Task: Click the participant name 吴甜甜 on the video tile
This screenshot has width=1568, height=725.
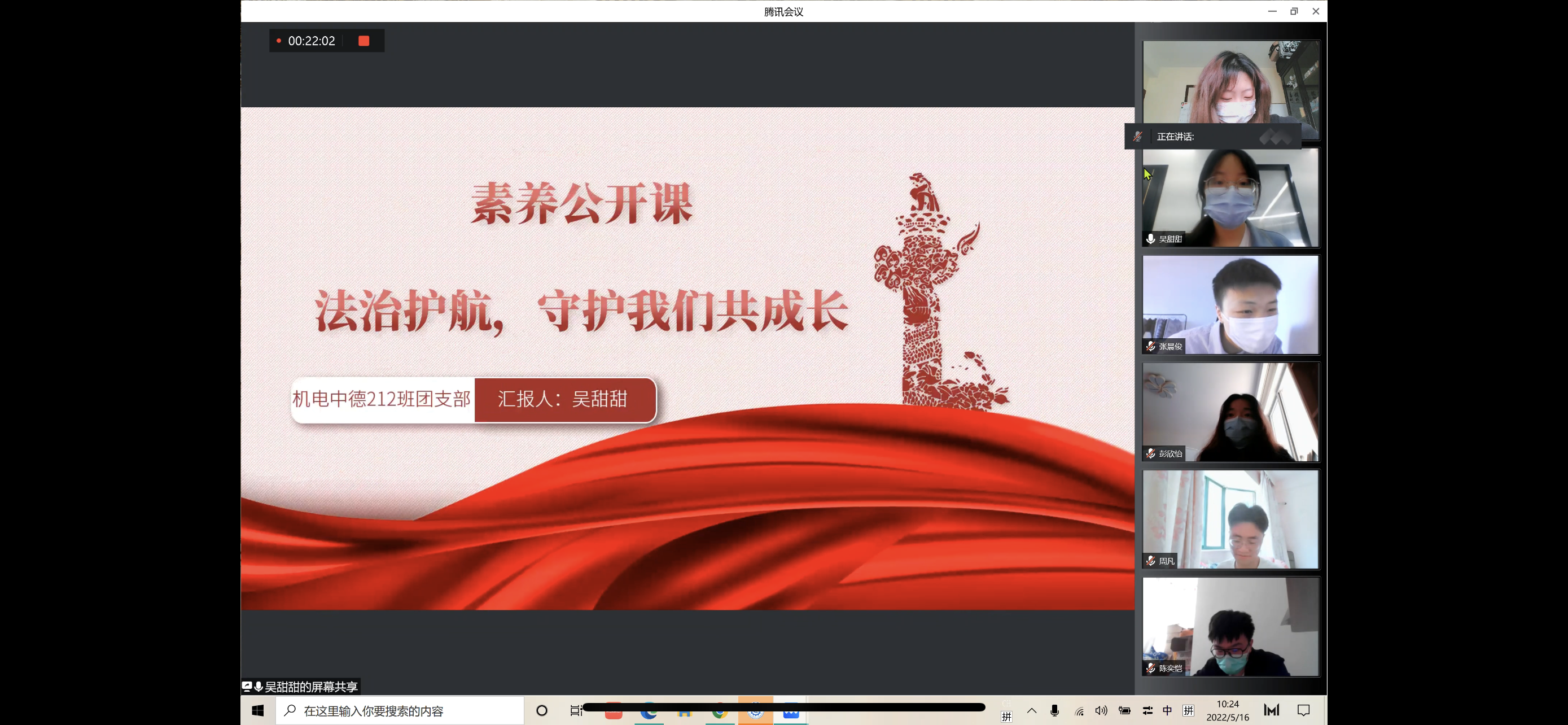Action: point(1170,239)
